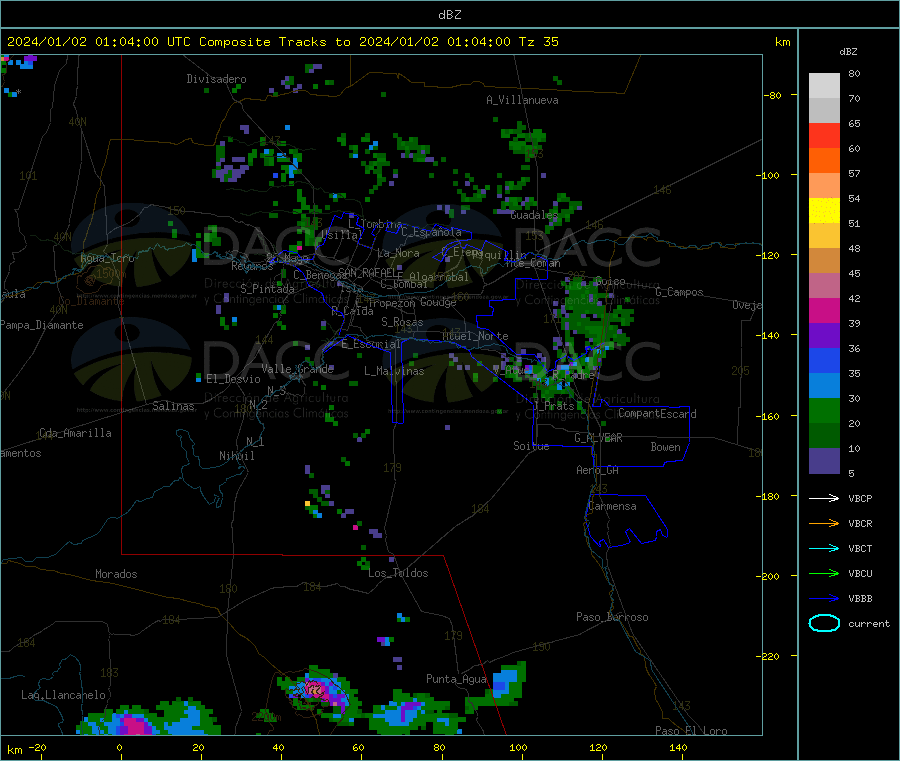Click the Guadales map label
This screenshot has height=761, width=900.
pos(534,215)
